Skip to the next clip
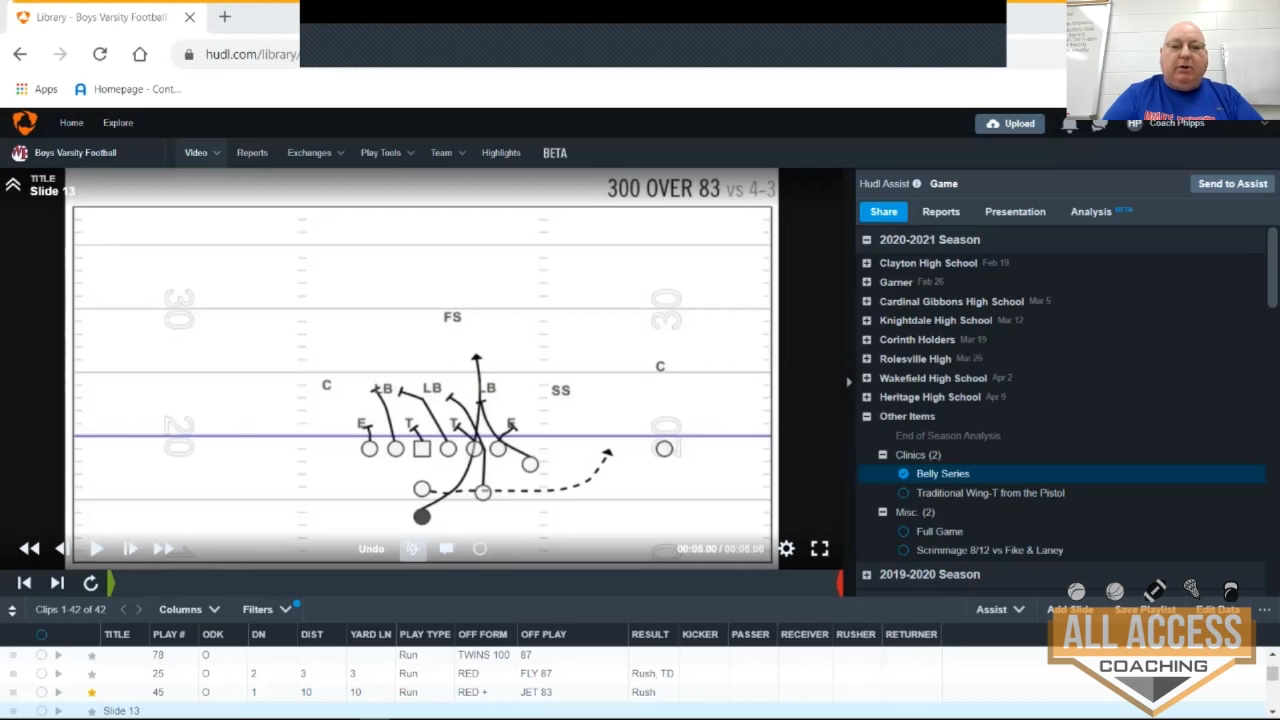Image resolution: width=1280 pixels, height=720 pixels. point(57,583)
